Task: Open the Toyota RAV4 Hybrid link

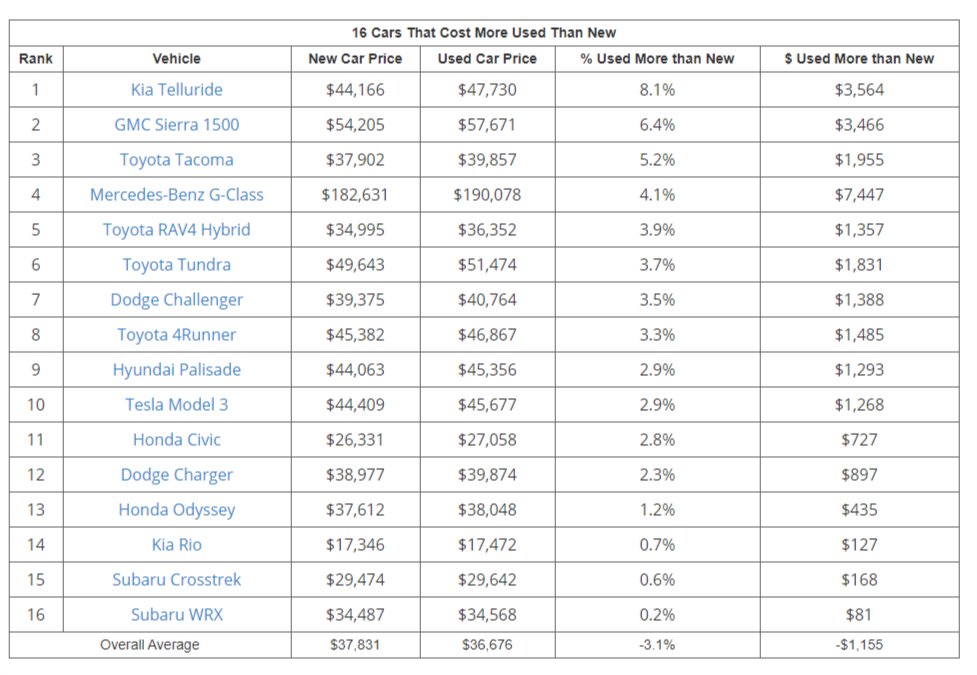Action: tap(177, 230)
